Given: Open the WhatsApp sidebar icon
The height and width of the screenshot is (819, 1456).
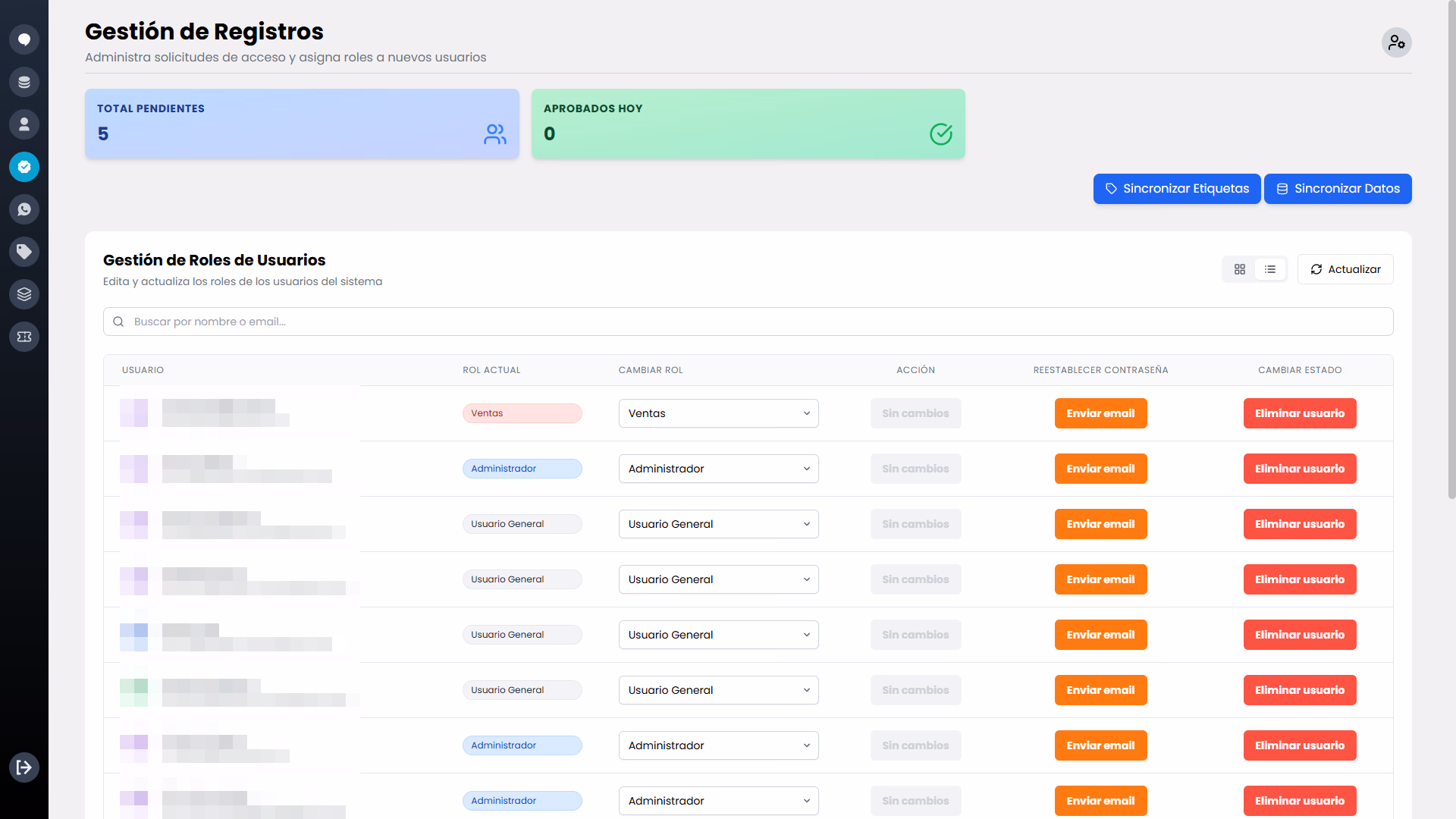Looking at the screenshot, I should 24,209.
